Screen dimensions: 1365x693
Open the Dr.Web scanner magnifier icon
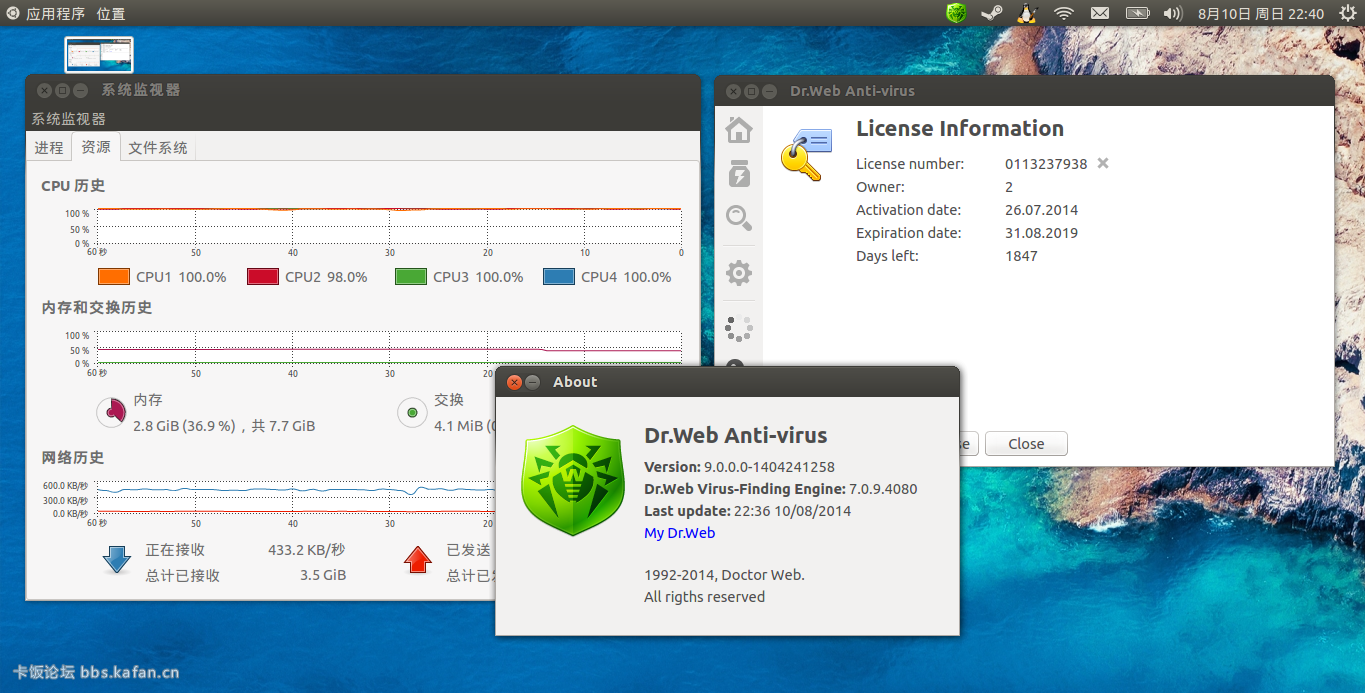pos(739,218)
